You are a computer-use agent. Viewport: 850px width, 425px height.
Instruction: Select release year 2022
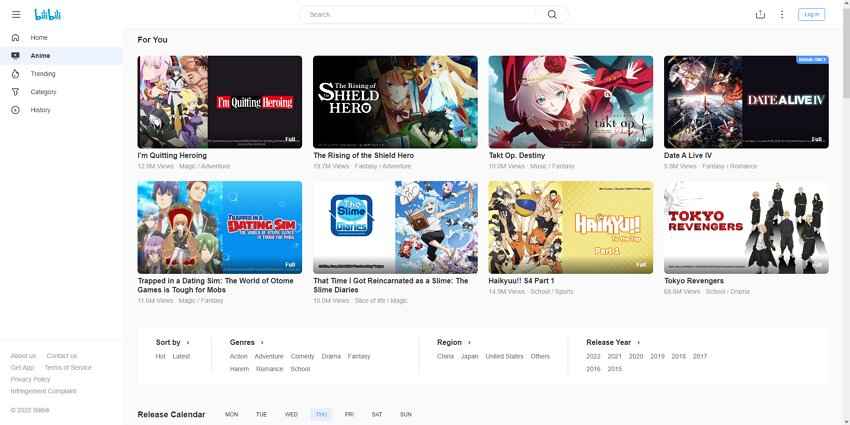[593, 356]
